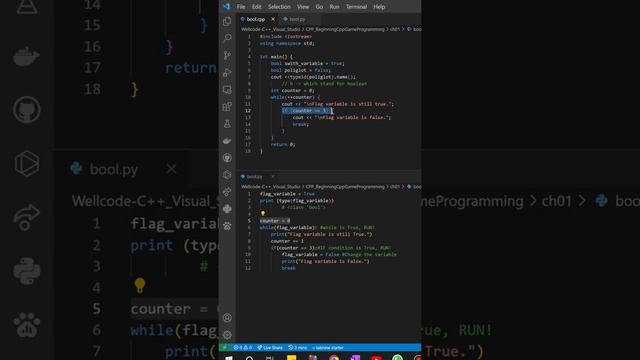Click the 'int main() {' line in bool.cpp
Viewport: 640px width, 360px height.
276,57
